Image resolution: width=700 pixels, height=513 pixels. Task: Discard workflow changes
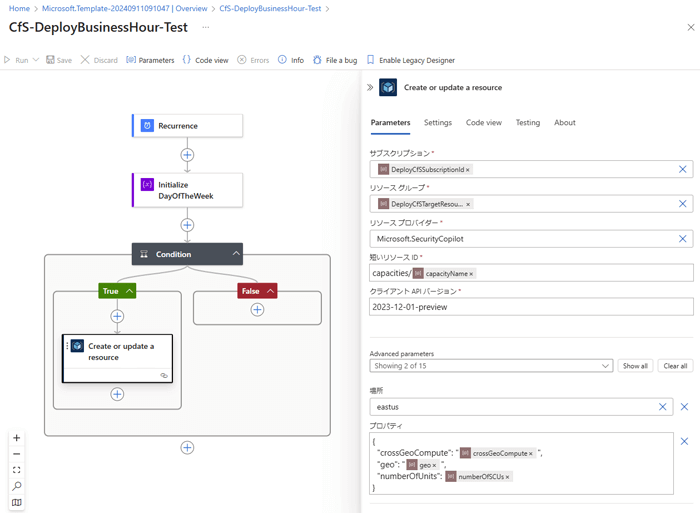point(99,60)
